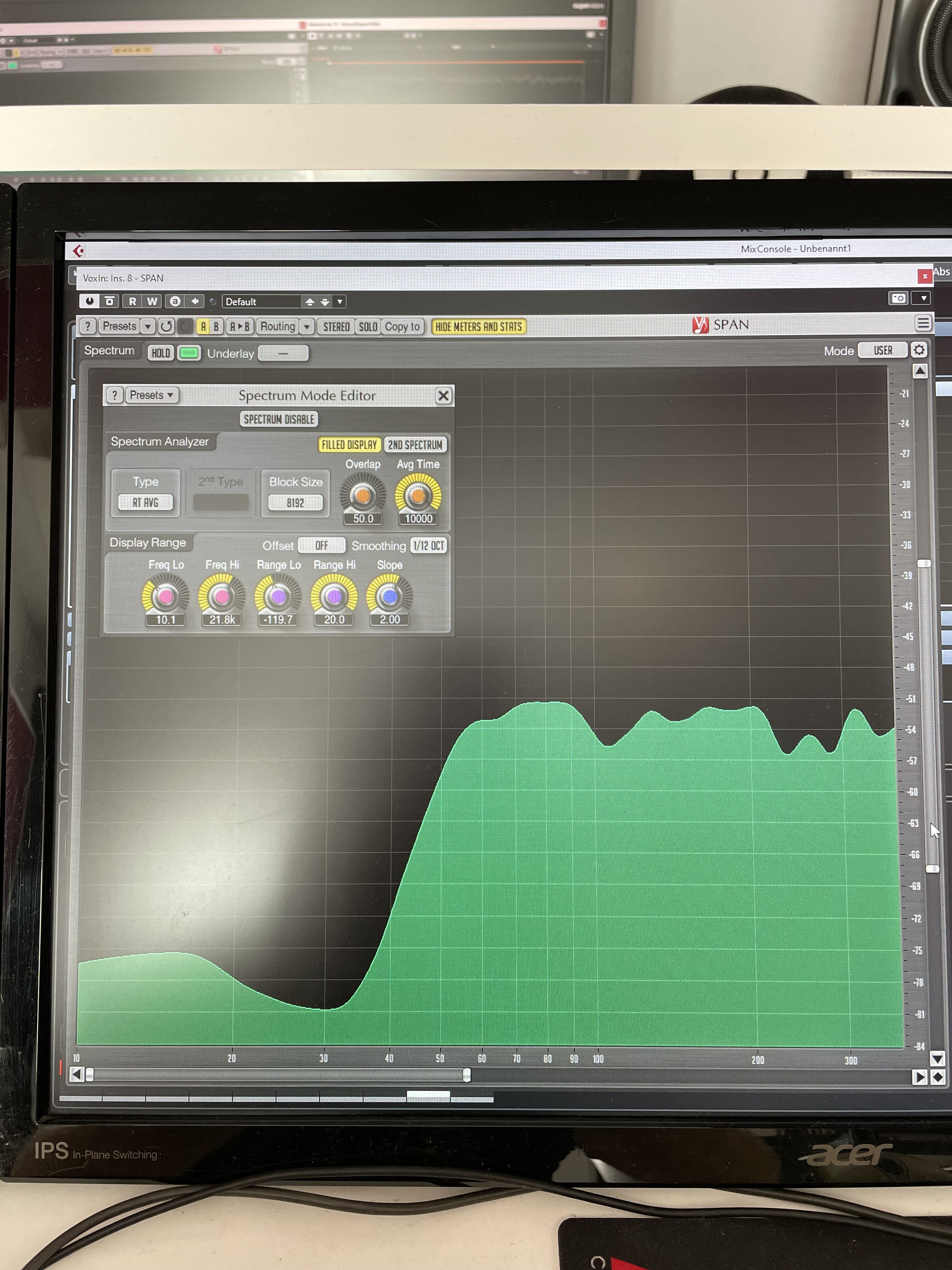The height and width of the screenshot is (1270, 952).
Task: Click the A to B copy button
Action: 239,327
